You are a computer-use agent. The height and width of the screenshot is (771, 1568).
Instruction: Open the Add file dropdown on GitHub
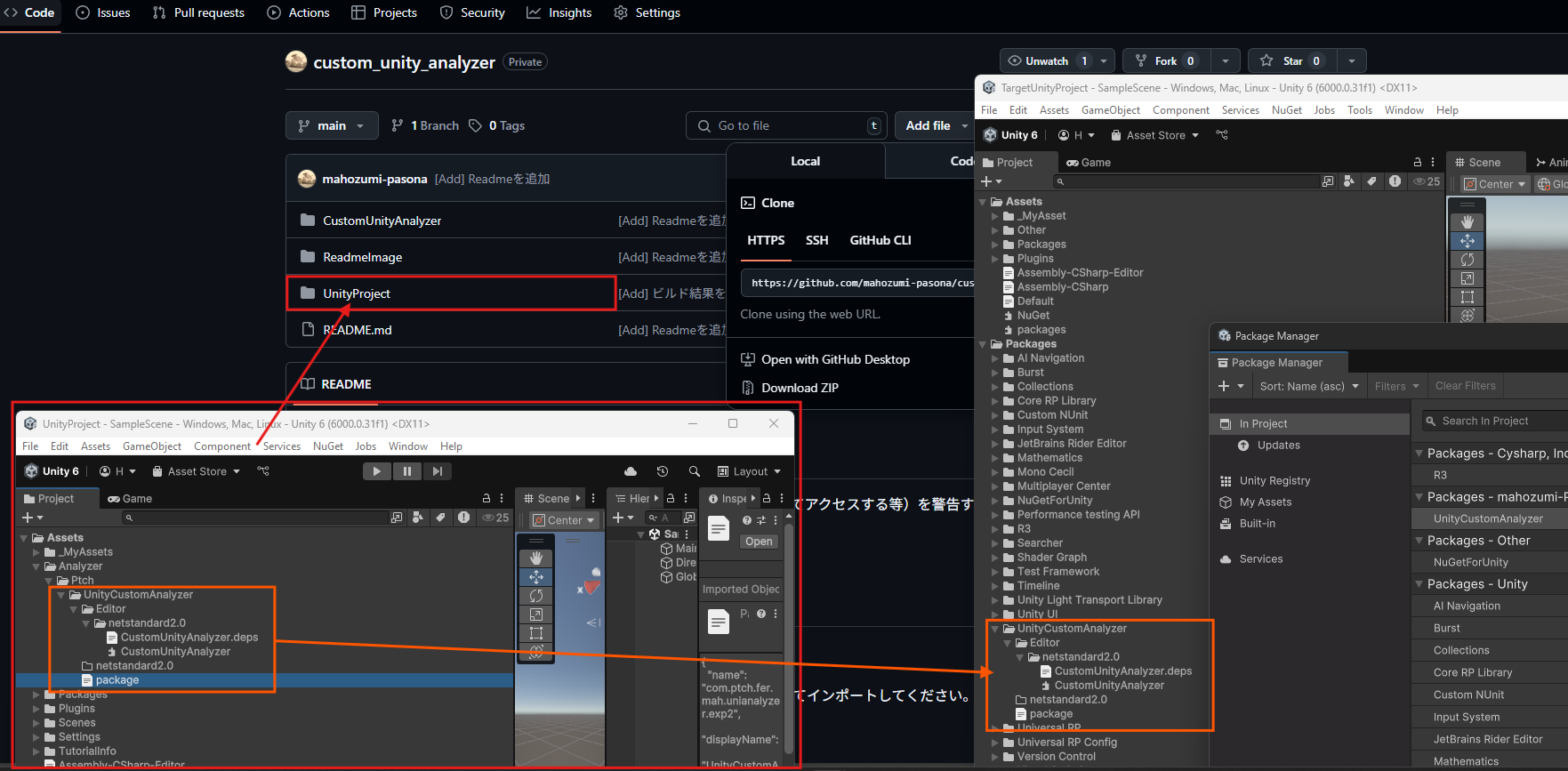tap(935, 125)
